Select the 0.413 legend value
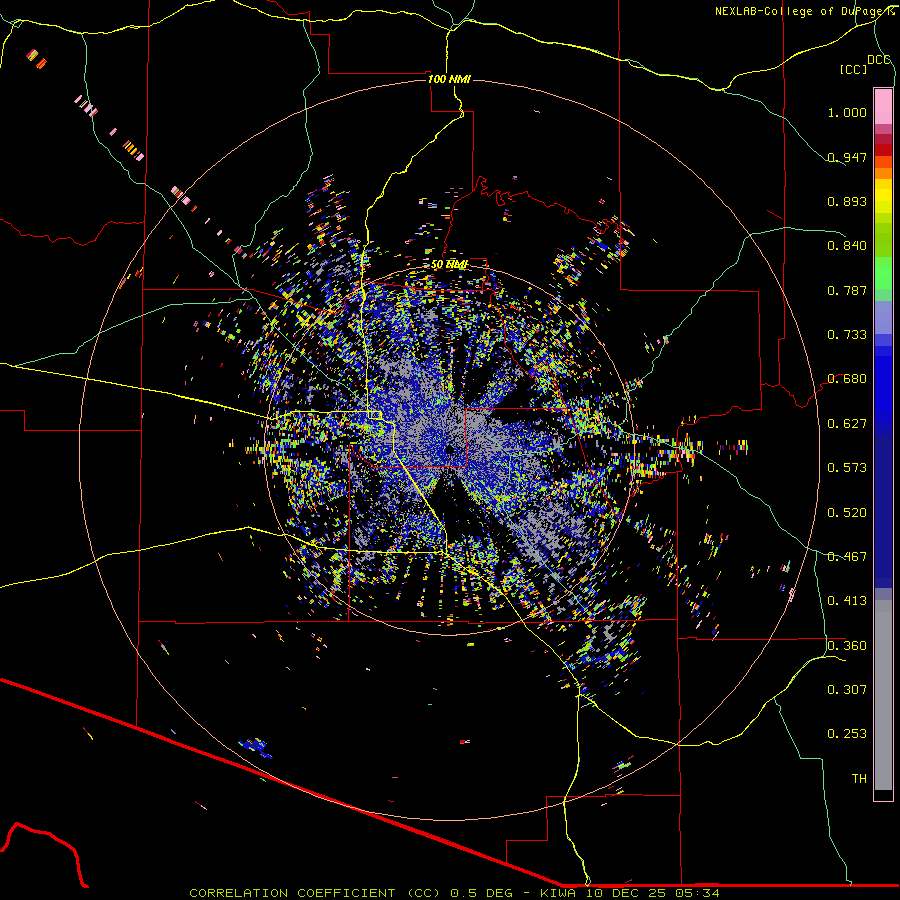This screenshot has height=900, width=900. coord(847,601)
